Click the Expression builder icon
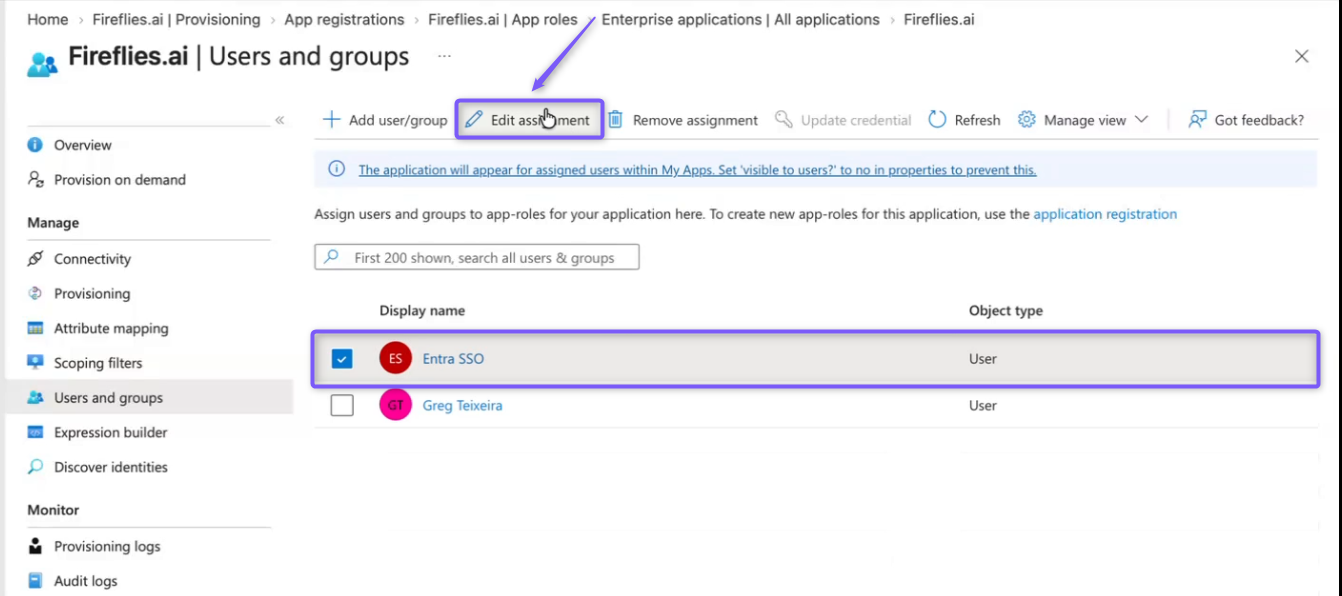Image resolution: width=1342 pixels, height=596 pixels. (x=35, y=433)
